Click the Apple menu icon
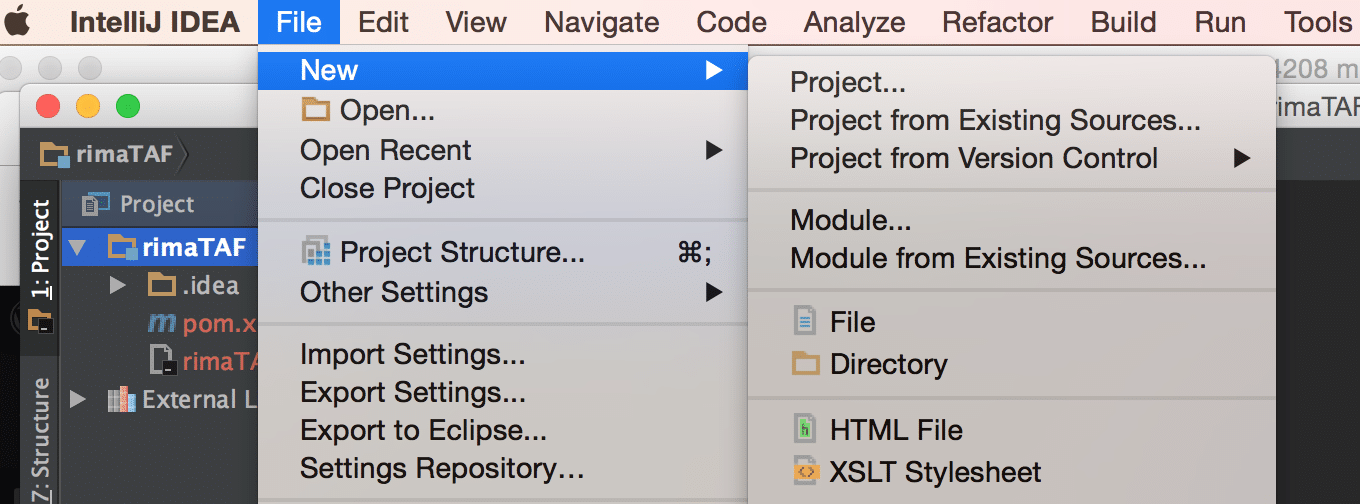The image size is (1360, 504). point(17,22)
